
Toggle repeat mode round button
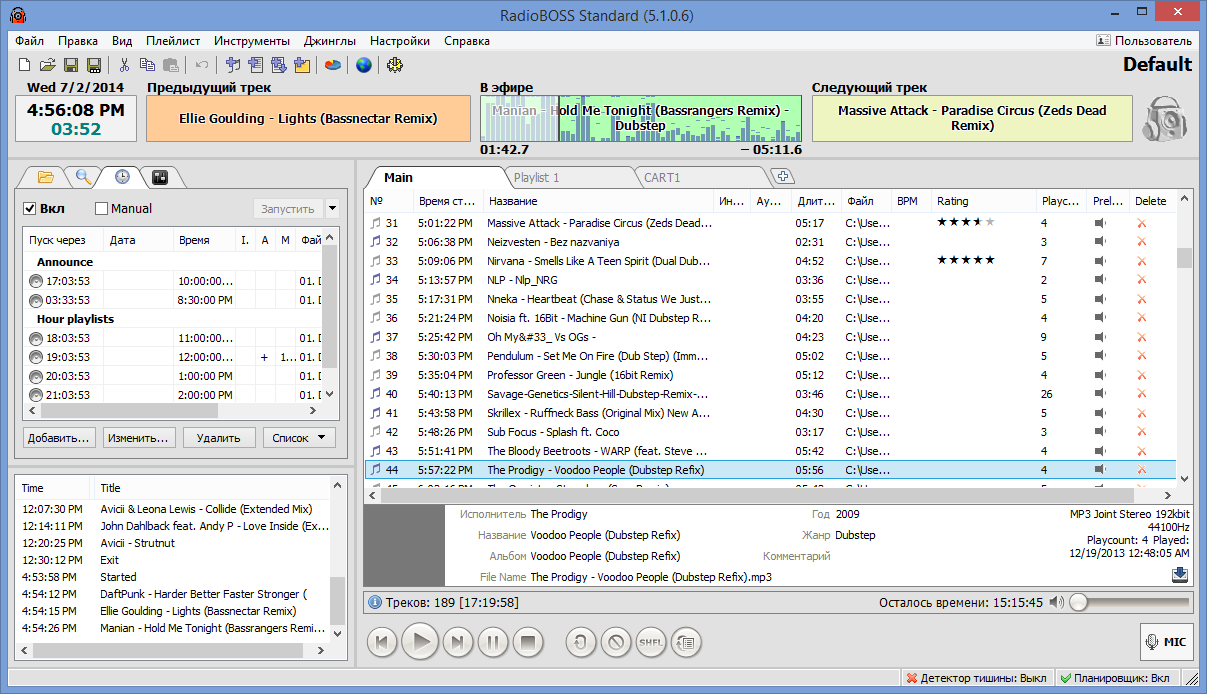click(581, 641)
